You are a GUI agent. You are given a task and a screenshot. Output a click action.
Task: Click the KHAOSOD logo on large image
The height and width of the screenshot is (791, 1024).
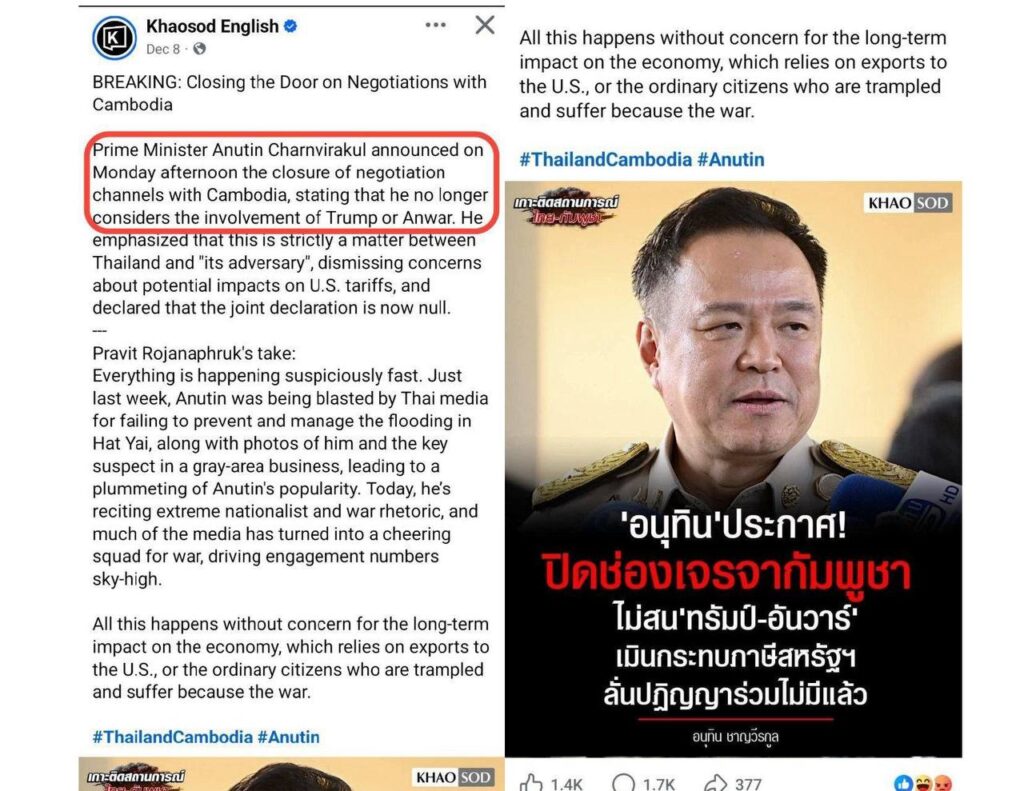(x=908, y=203)
